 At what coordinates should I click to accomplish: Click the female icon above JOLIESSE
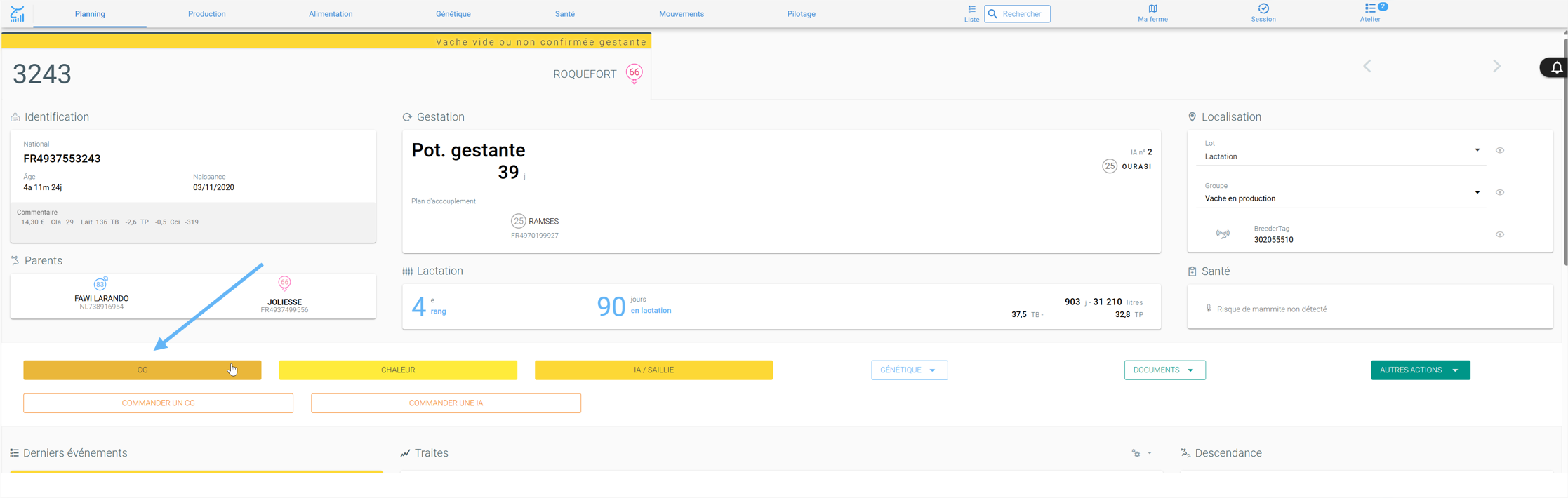pos(284,283)
